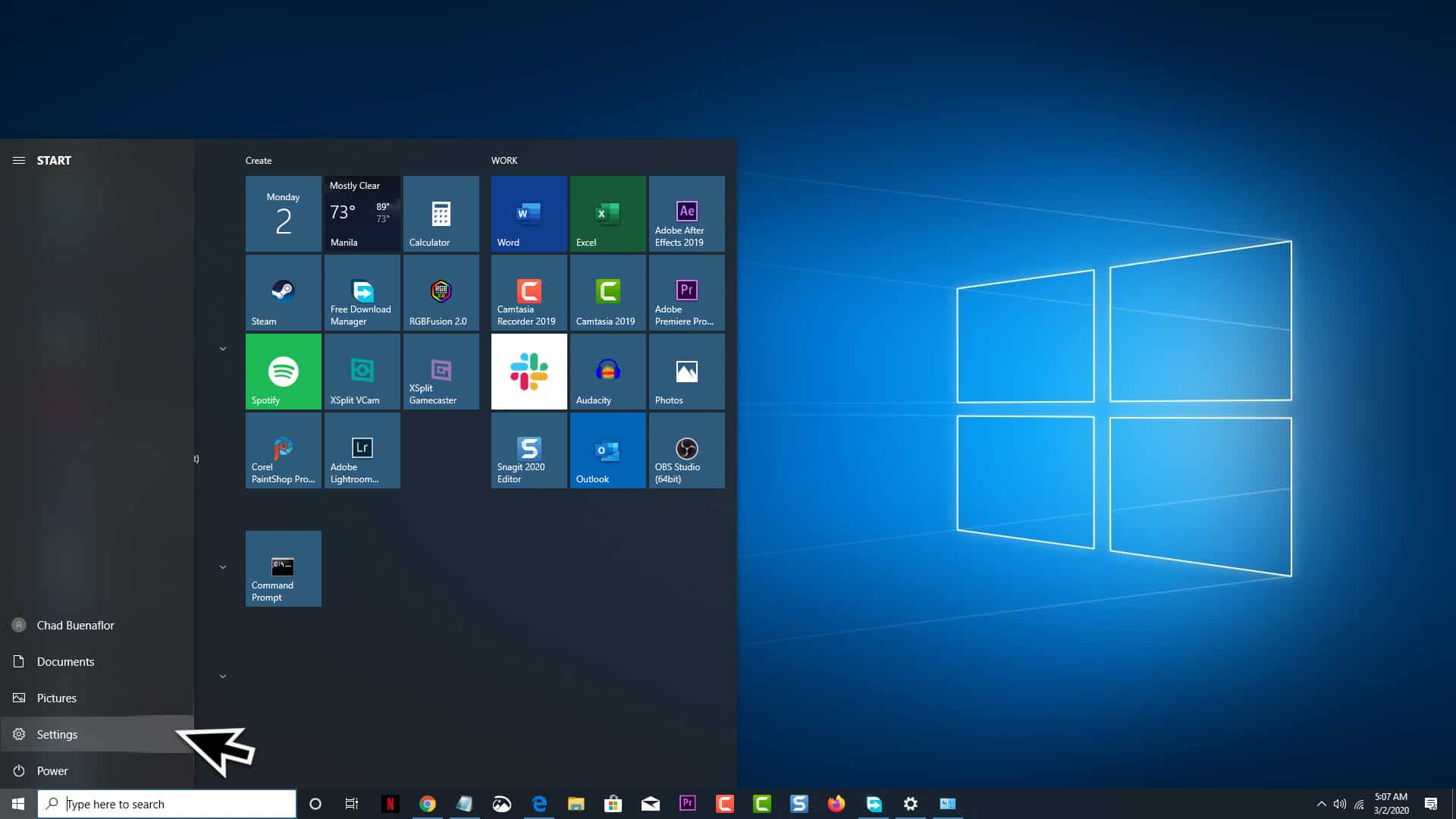The height and width of the screenshot is (819, 1456).
Task: Open Power options in Start
Action: 97,771
